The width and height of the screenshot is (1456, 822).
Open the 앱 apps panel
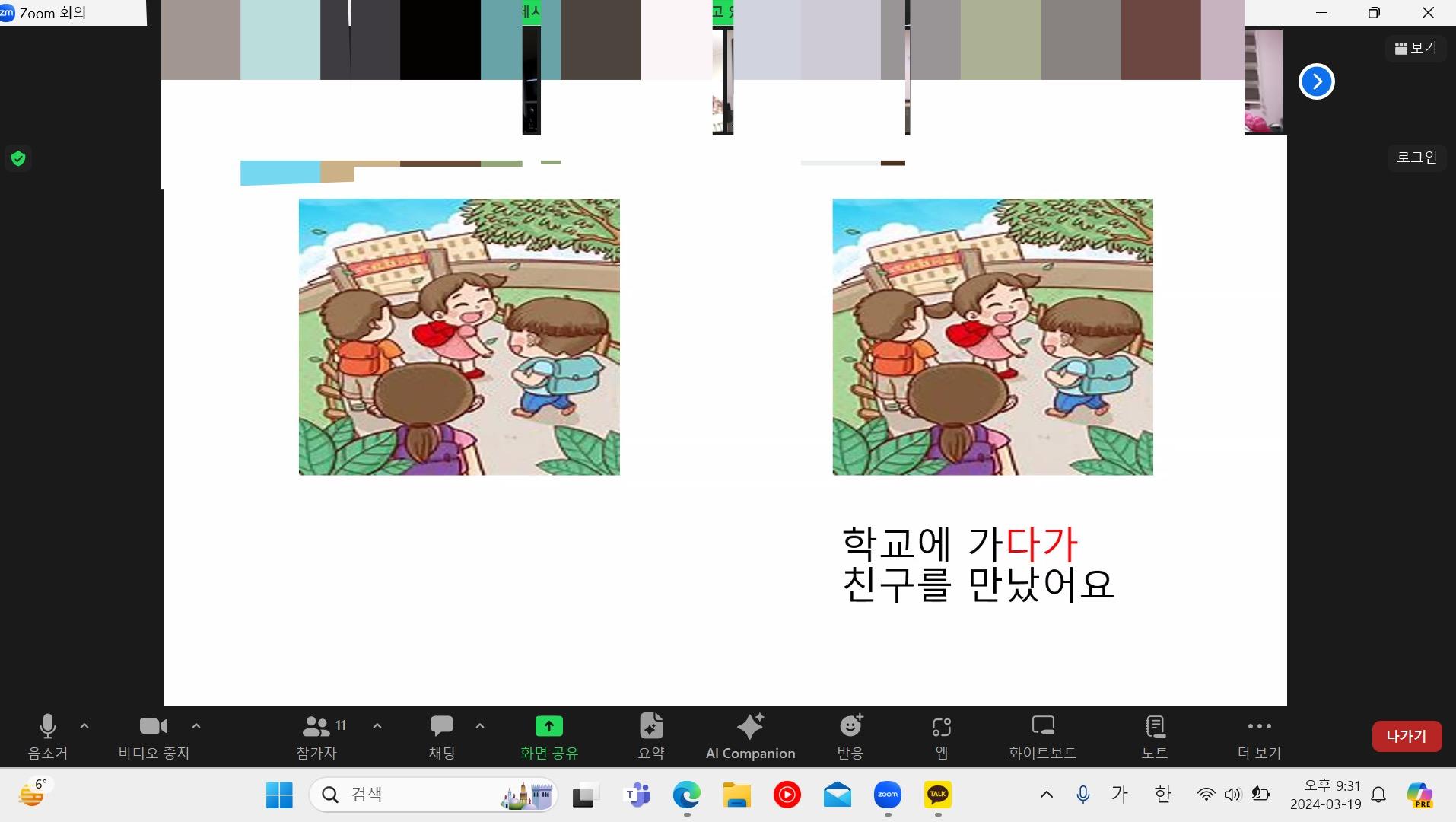[x=942, y=737]
